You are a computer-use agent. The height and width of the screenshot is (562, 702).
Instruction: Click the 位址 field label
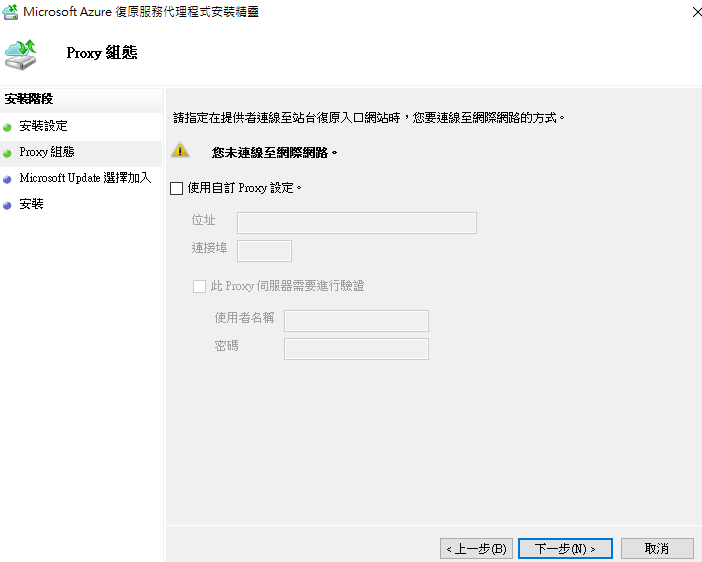click(x=204, y=220)
